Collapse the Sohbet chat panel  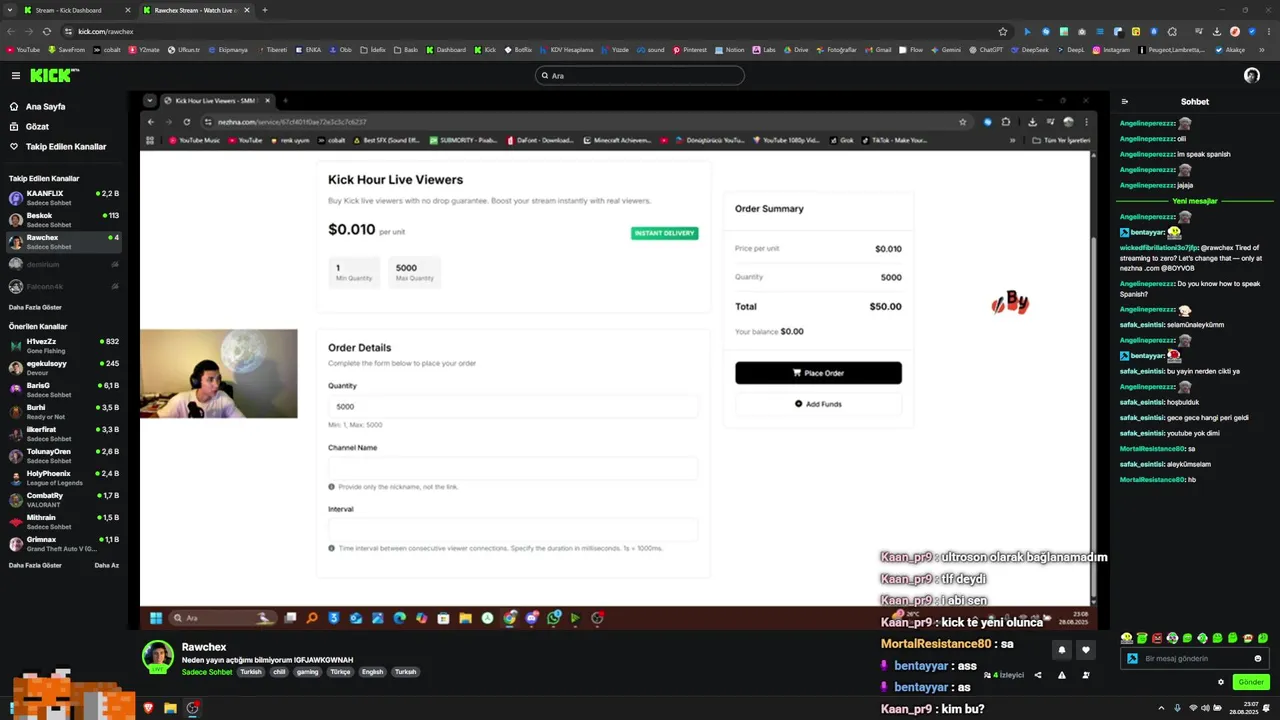tap(1124, 101)
